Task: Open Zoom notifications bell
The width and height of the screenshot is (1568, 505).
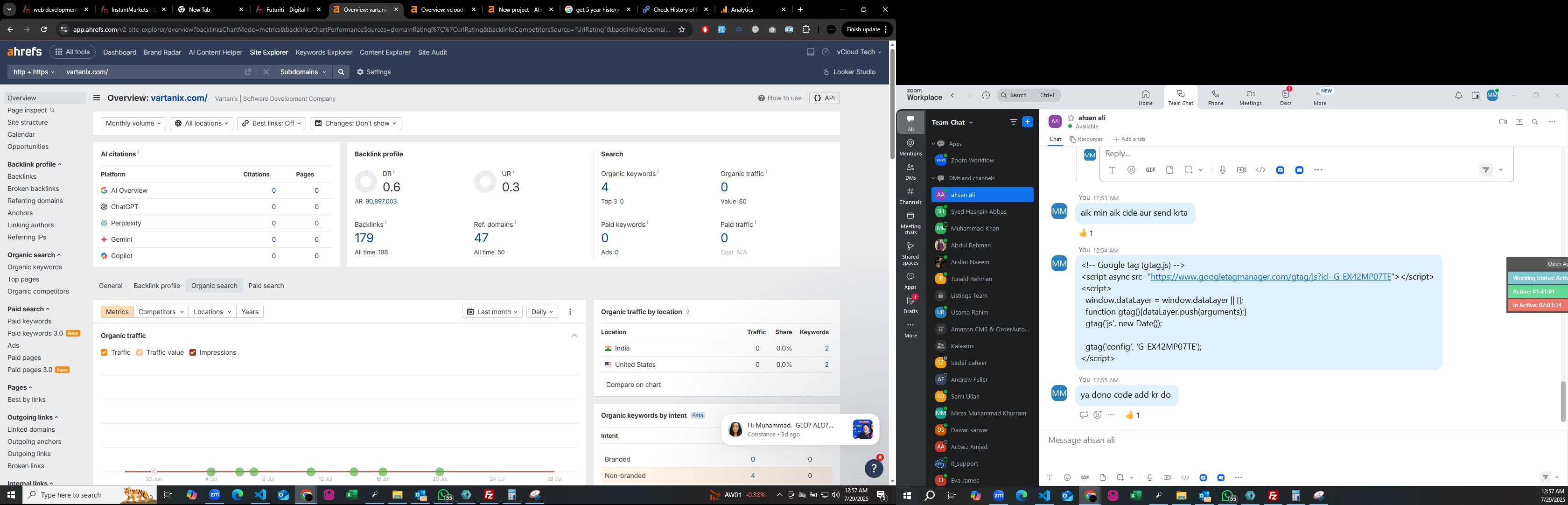Action: click(x=1458, y=96)
